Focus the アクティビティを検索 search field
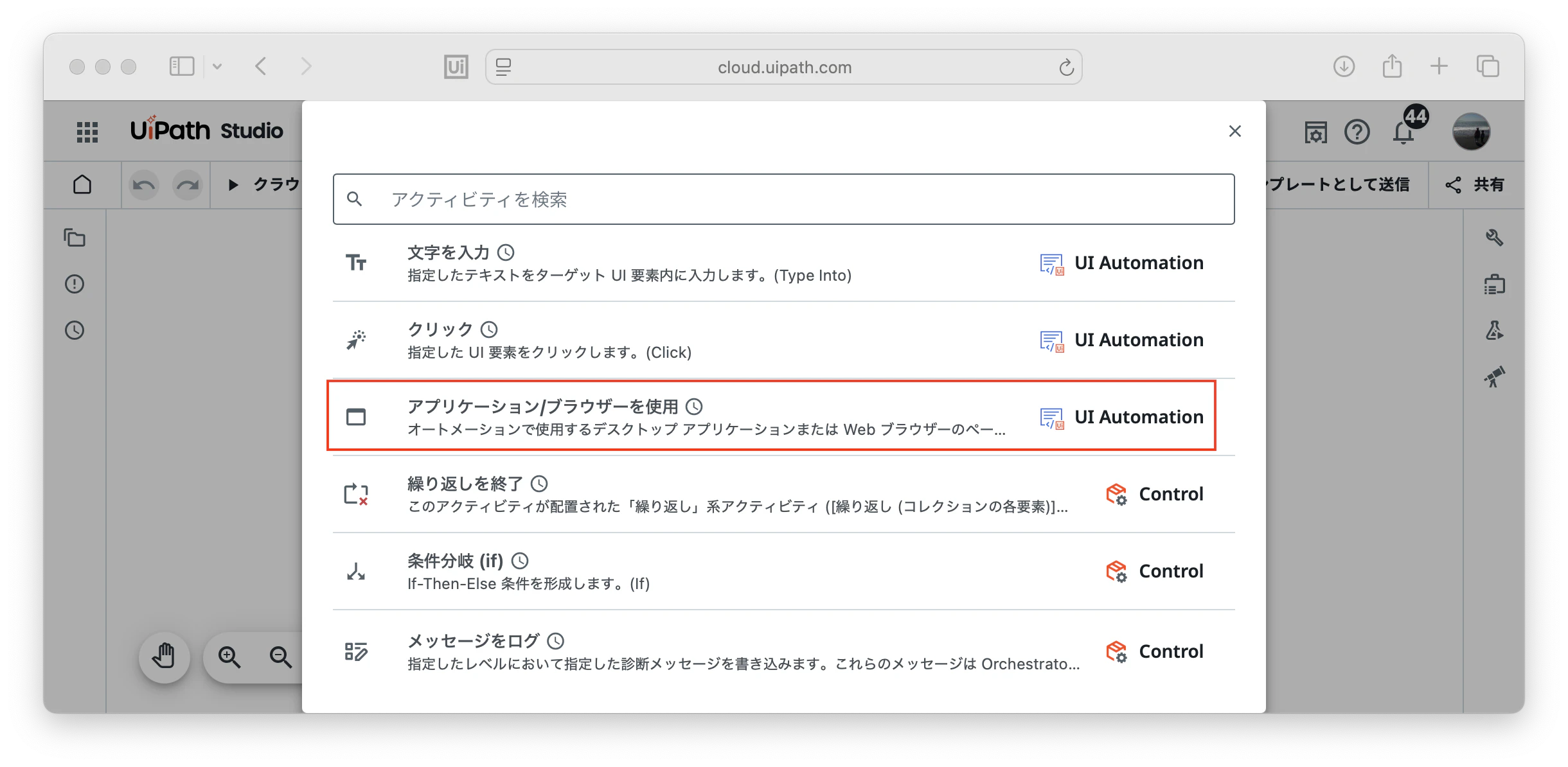 pos(783,199)
